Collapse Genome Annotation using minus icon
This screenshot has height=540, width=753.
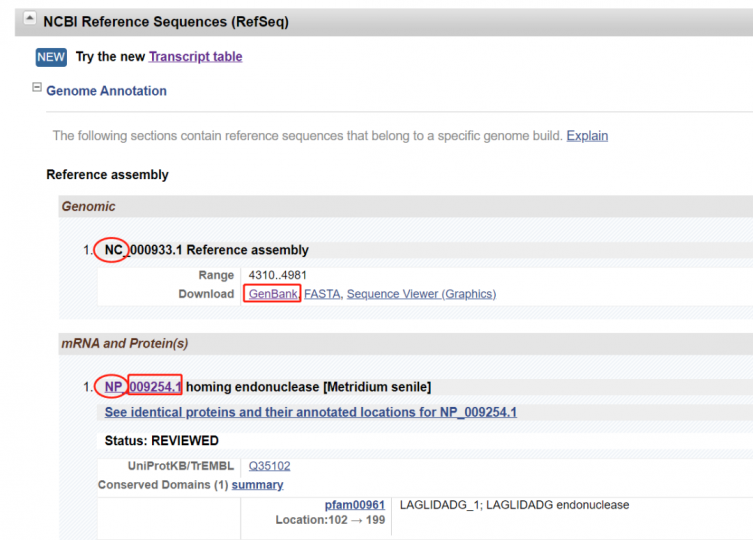[37, 89]
